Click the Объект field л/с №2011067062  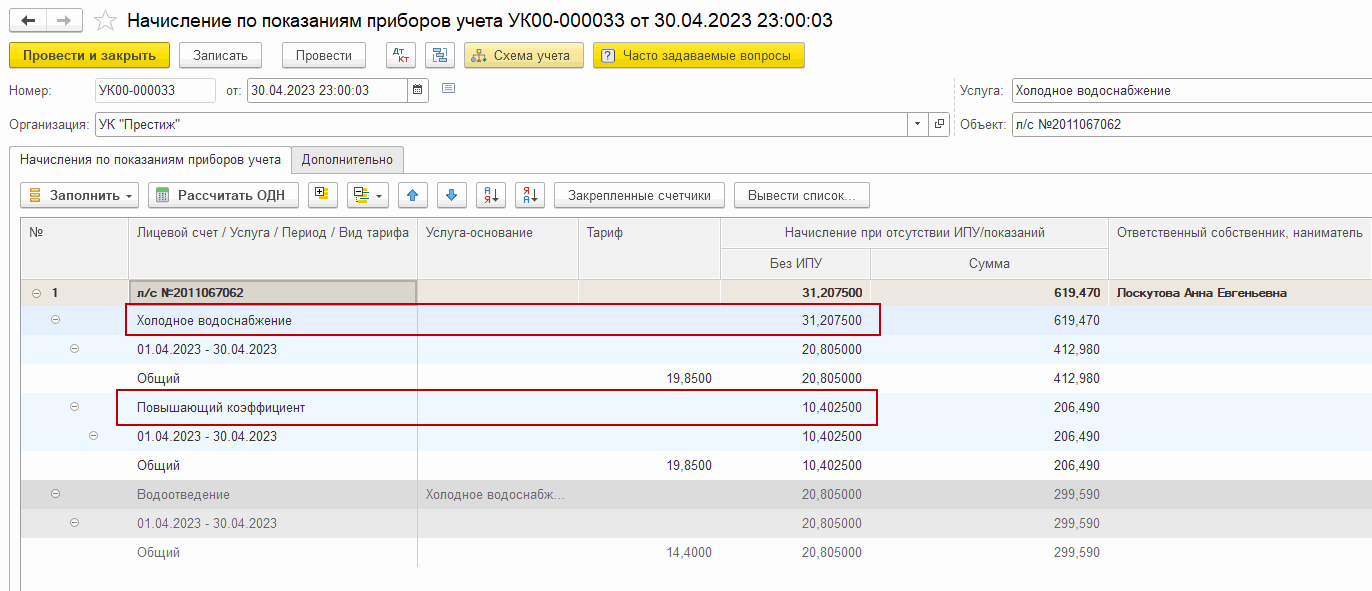[x=1191, y=125]
